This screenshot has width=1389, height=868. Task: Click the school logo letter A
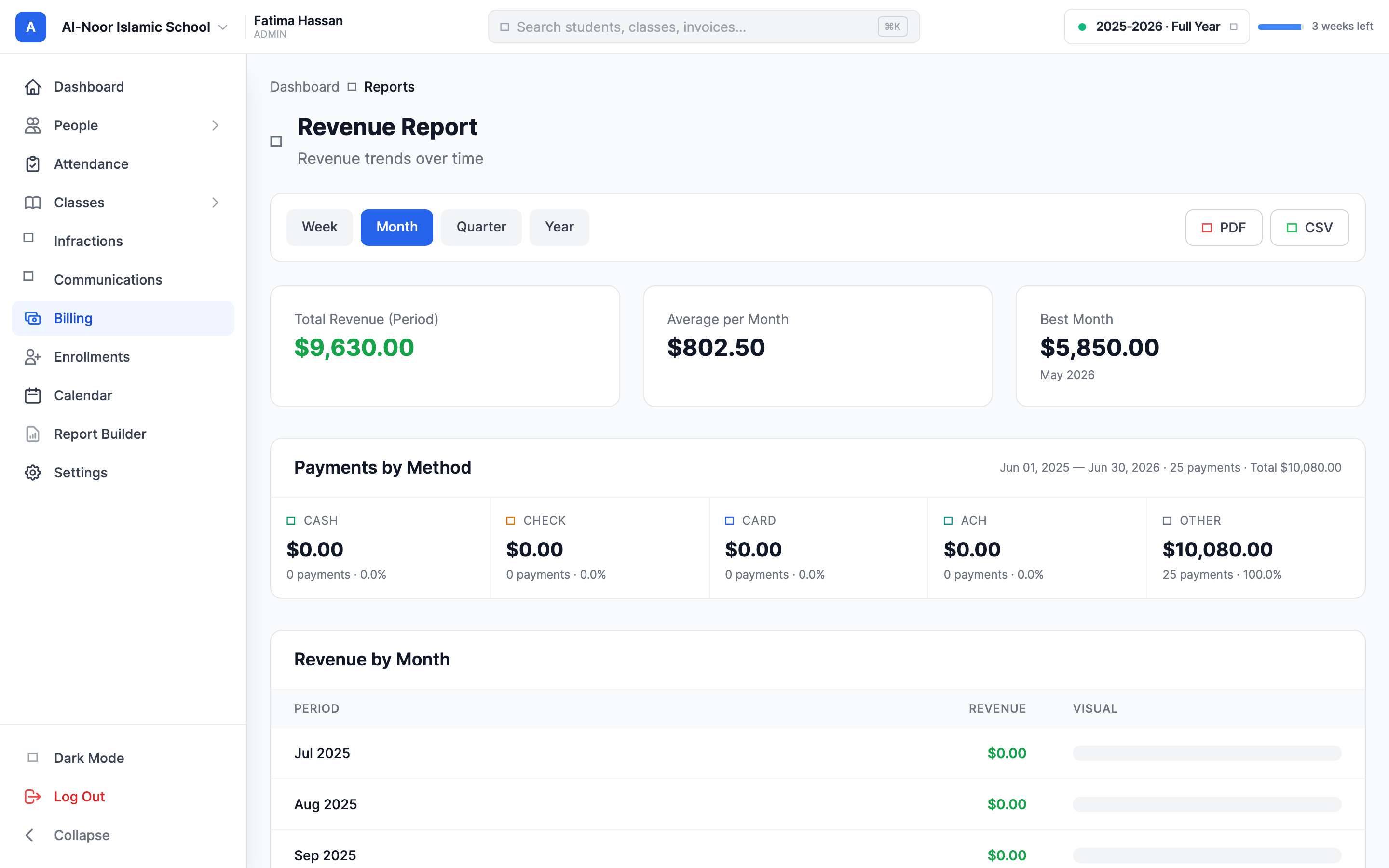(x=30, y=27)
